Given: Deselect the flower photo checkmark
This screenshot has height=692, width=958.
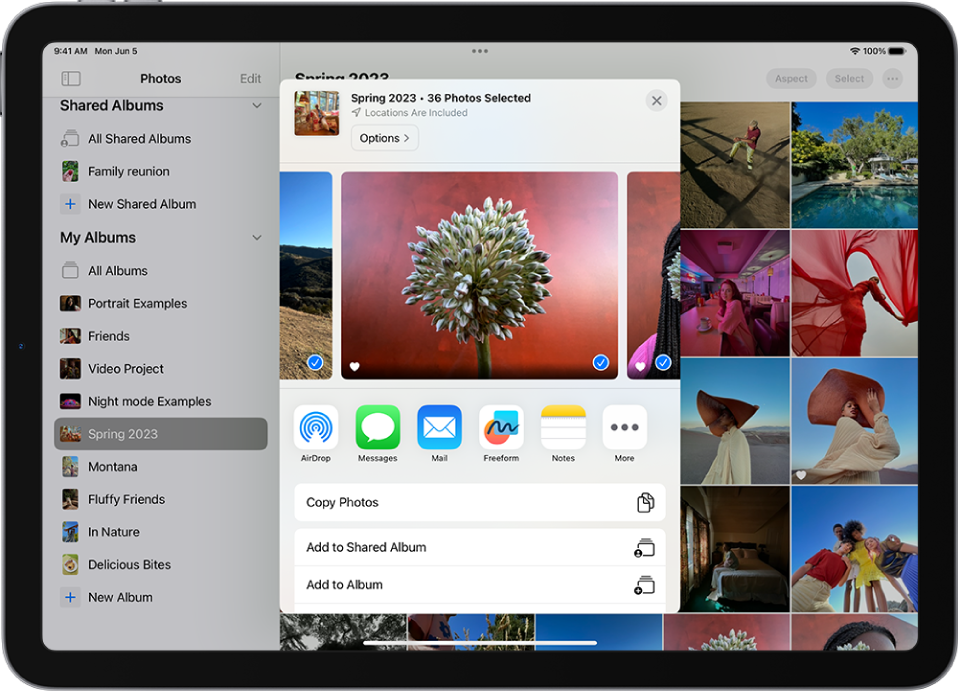Looking at the screenshot, I should tap(600, 363).
